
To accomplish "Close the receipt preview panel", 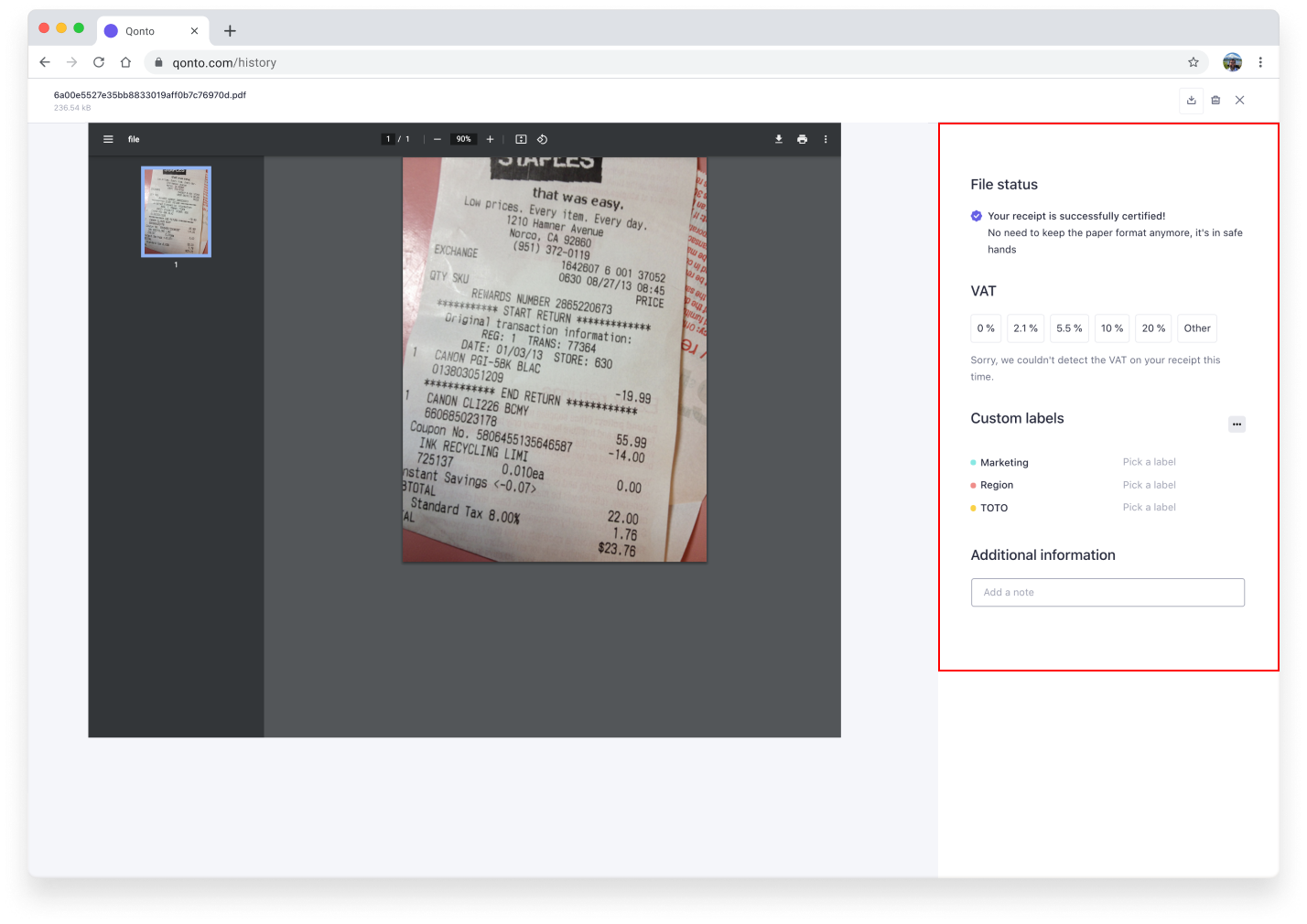I will tap(1240, 101).
